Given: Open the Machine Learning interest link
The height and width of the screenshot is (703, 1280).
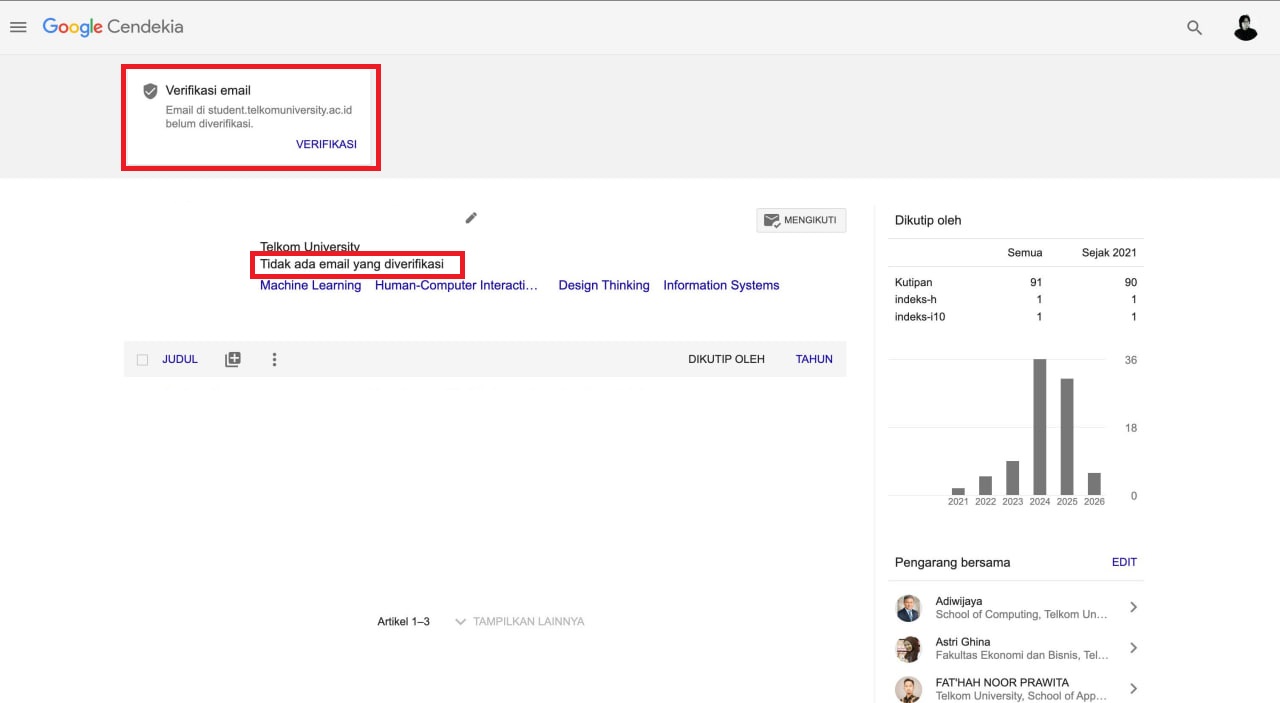Looking at the screenshot, I should pyautogui.click(x=310, y=285).
